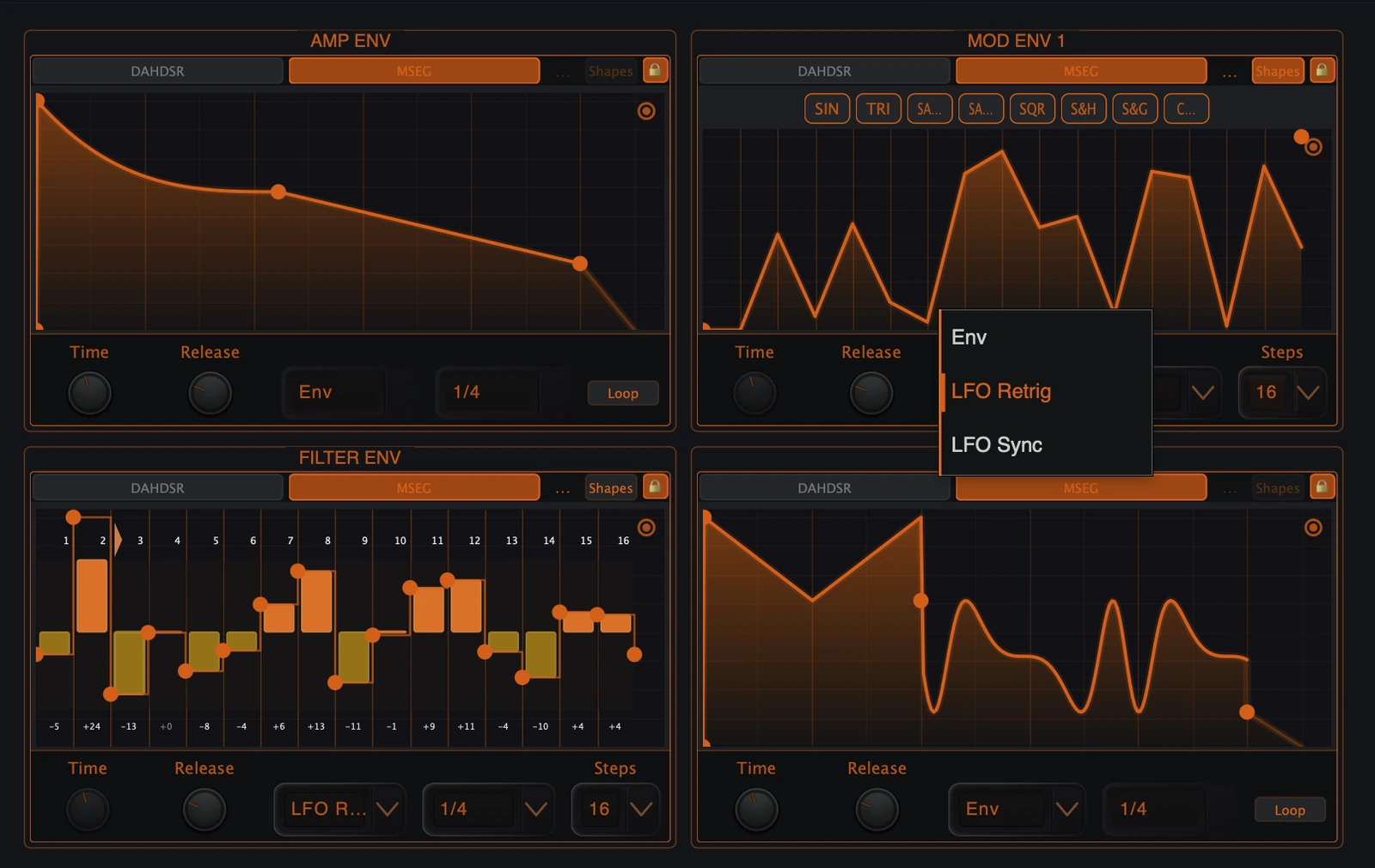Viewport: 1375px width, 868px height.
Task: Toggle the Loop button in AMP ENV
Action: 623,393
